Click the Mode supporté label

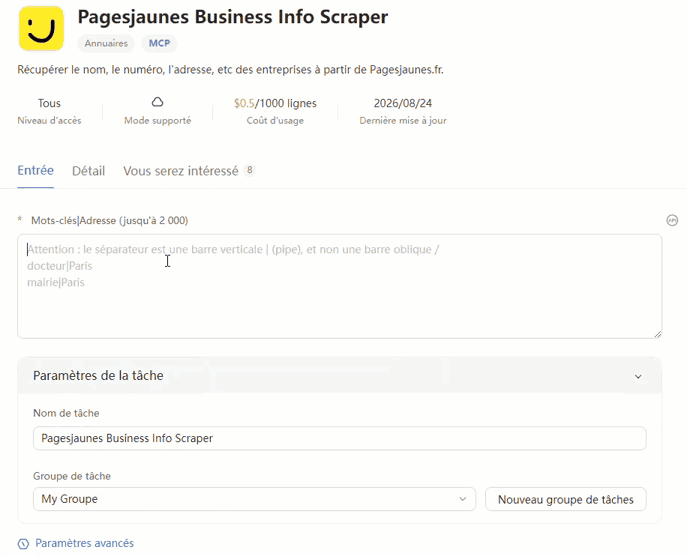157,120
